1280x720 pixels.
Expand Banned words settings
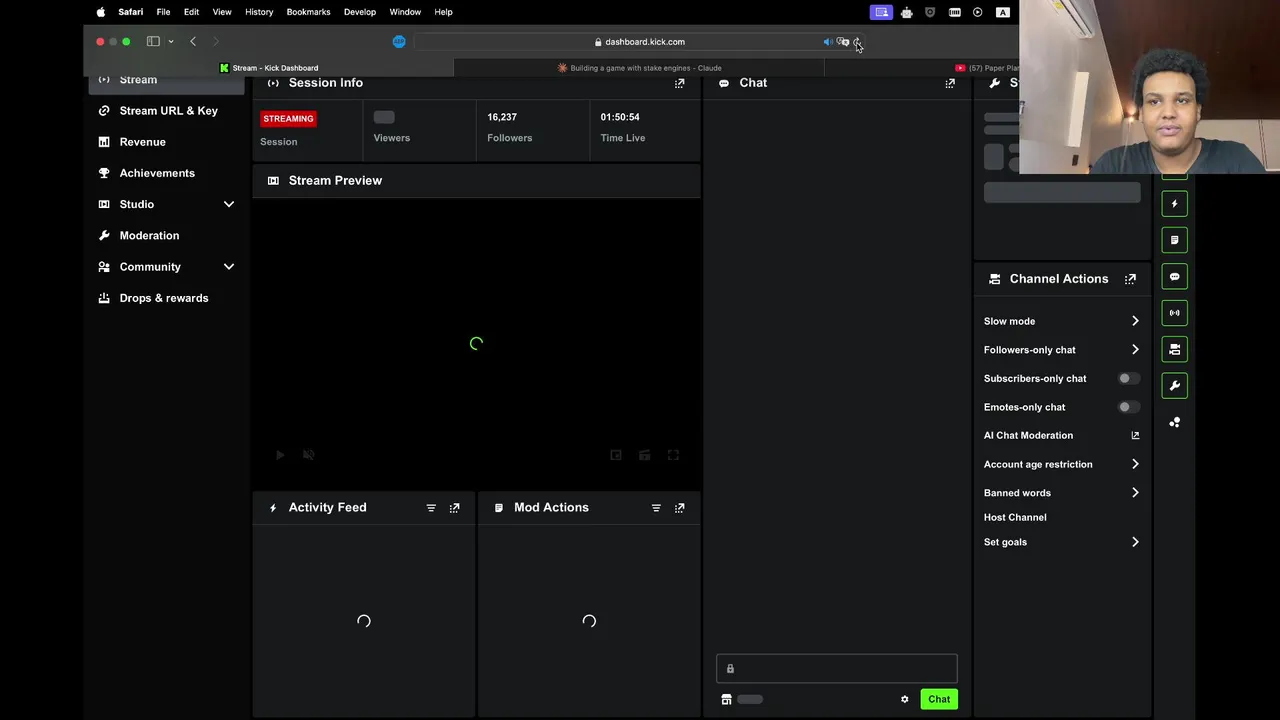tap(1135, 493)
